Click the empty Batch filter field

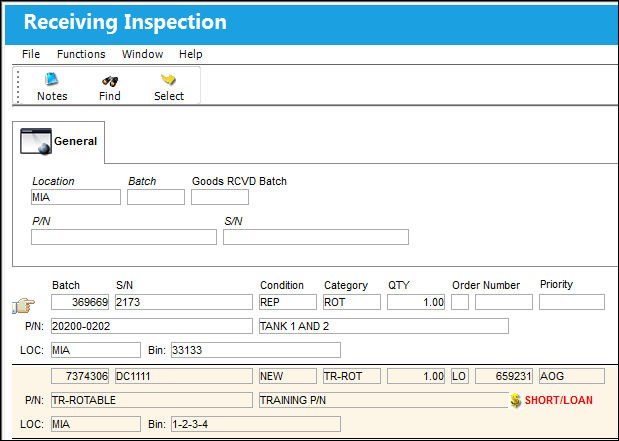point(156,197)
